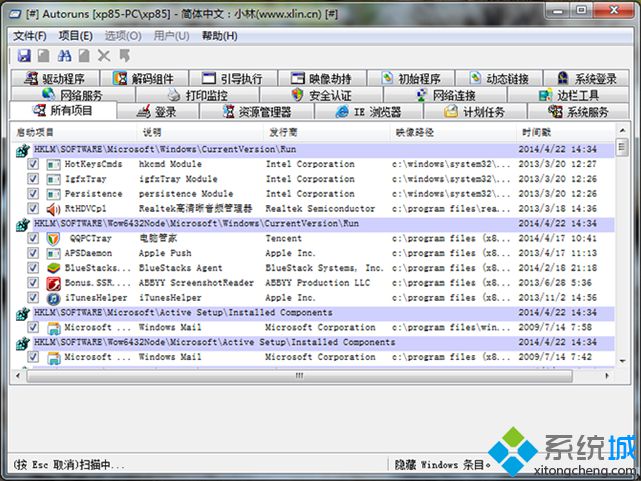
Task: Click the Save toolbar icon
Action: pyautogui.click(x=24, y=55)
